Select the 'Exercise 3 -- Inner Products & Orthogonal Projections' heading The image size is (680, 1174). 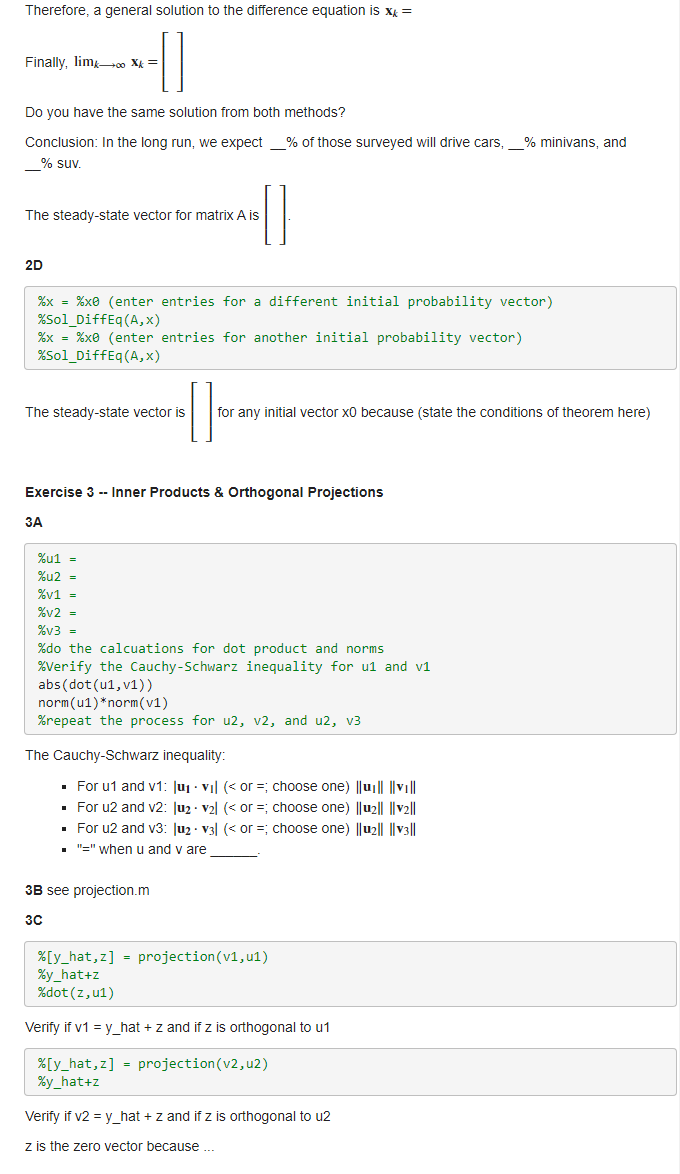[204, 493]
